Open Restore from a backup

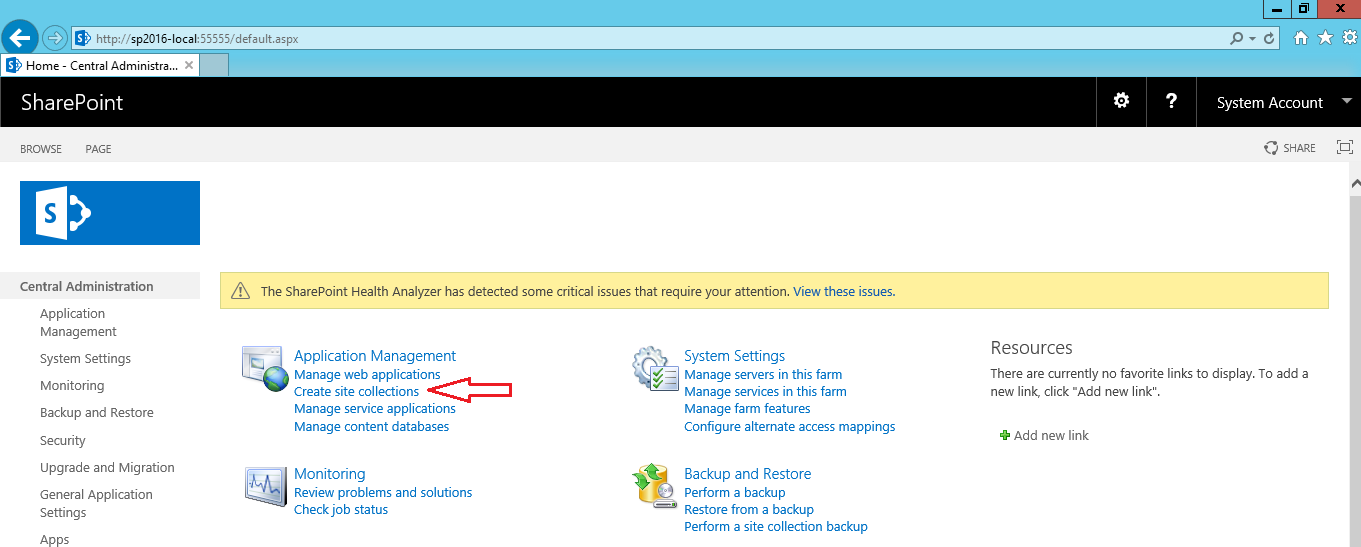click(749, 509)
